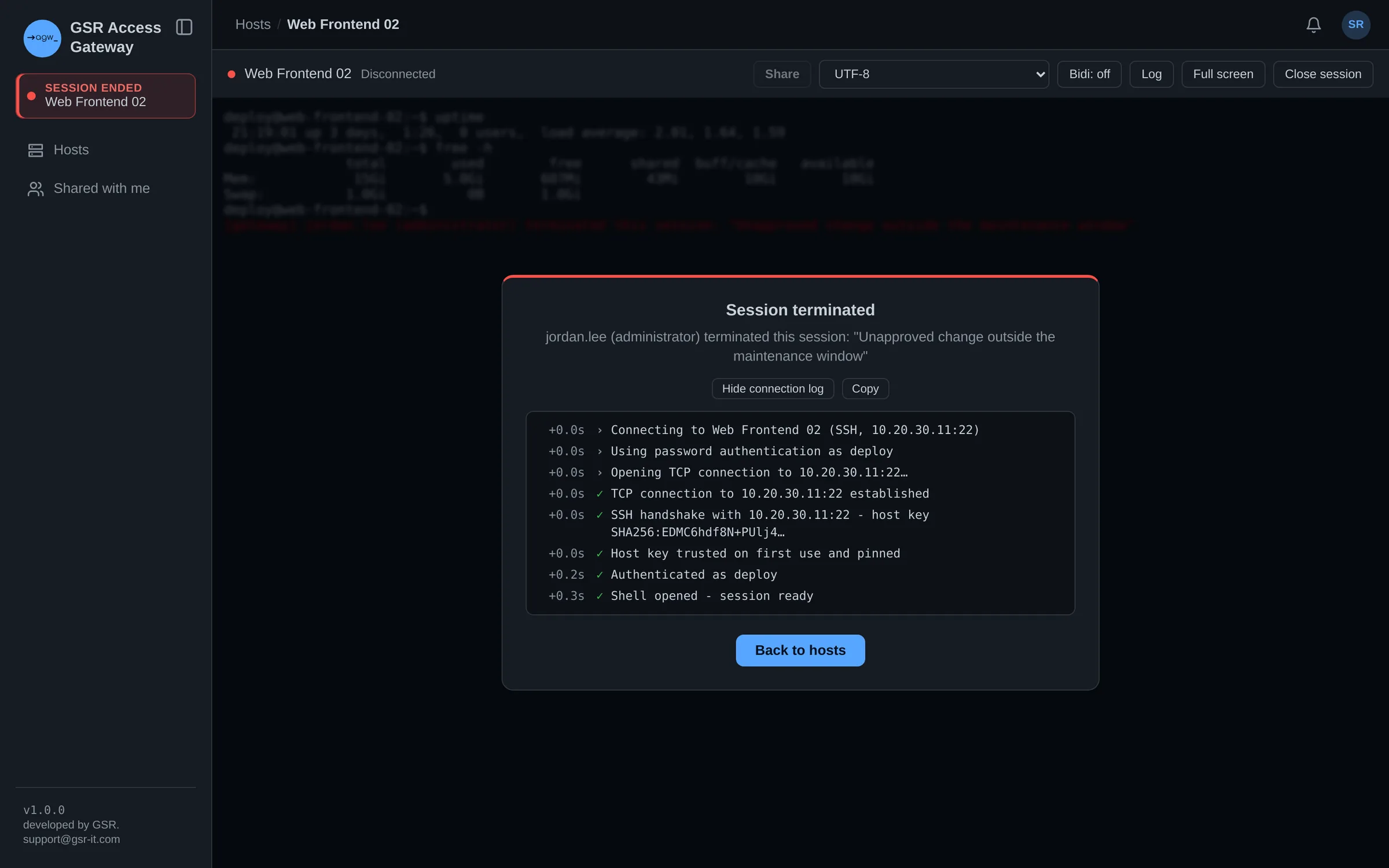Screen dimensions: 1389x868
Task: Click 'Connecting to Web Frontend 02' log line
Action: [795, 430]
